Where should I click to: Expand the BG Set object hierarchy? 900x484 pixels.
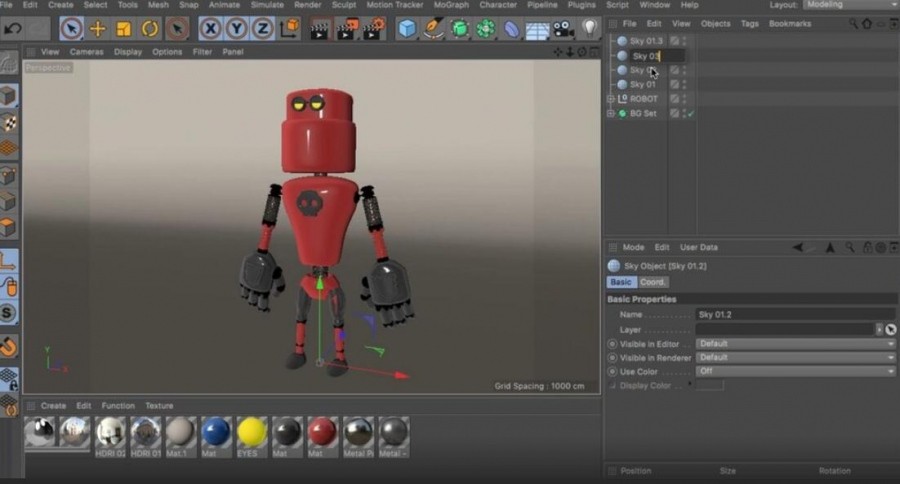click(611, 113)
